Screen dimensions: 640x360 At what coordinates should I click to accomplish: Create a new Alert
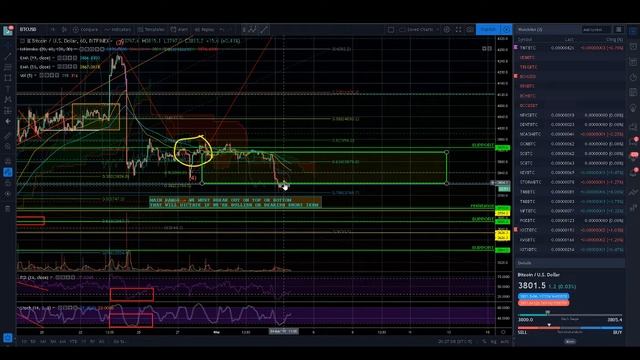pos(180,29)
